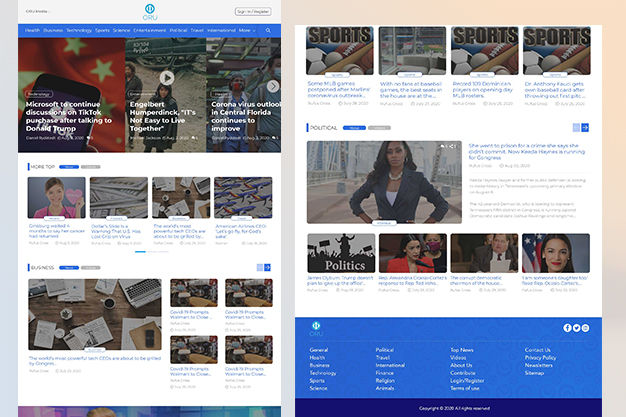Click the active blue carousel indicator under More Top
Image resolution: width=626 pixels, height=417 pixels.
[141, 252]
